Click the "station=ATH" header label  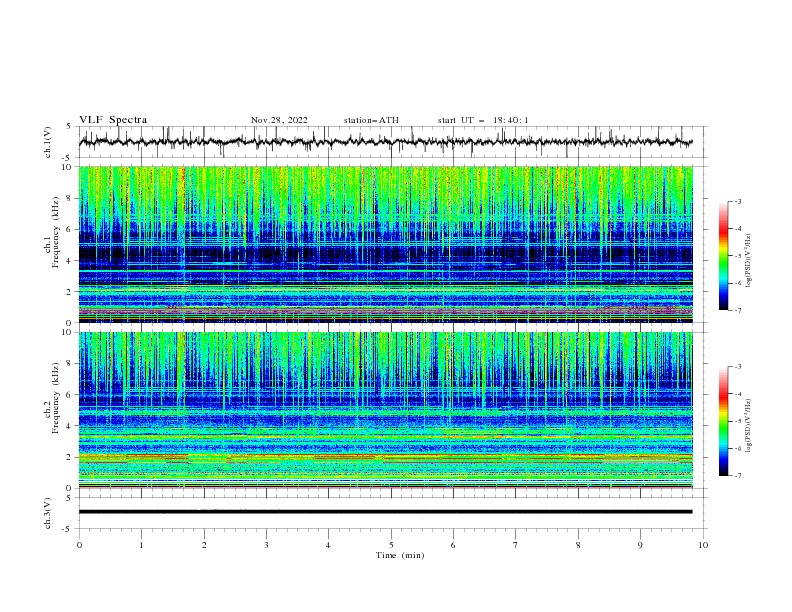(371, 120)
